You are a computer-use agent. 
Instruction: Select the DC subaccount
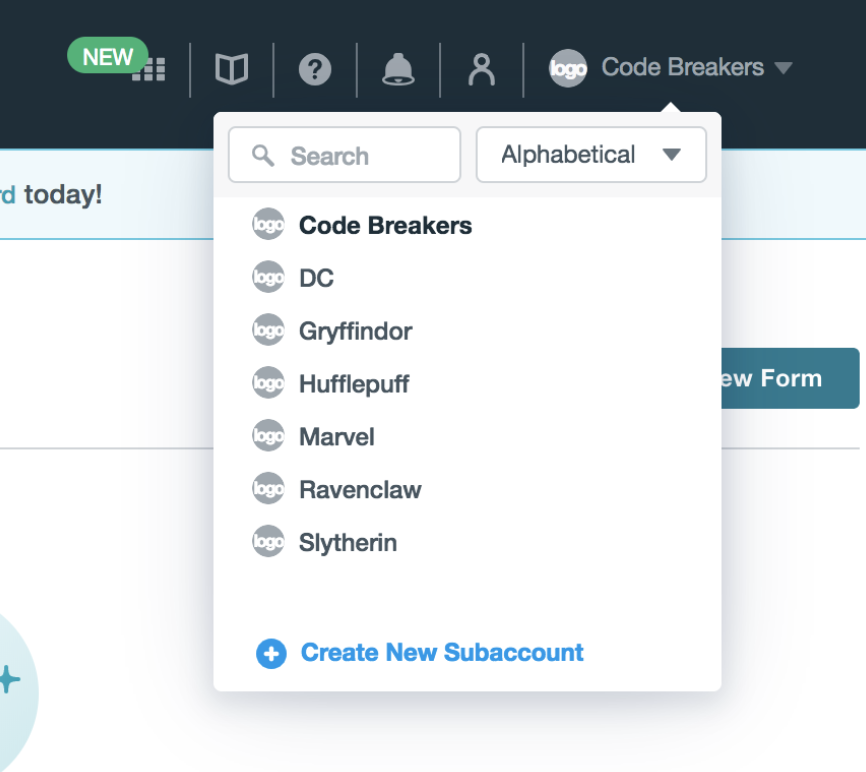(x=316, y=278)
